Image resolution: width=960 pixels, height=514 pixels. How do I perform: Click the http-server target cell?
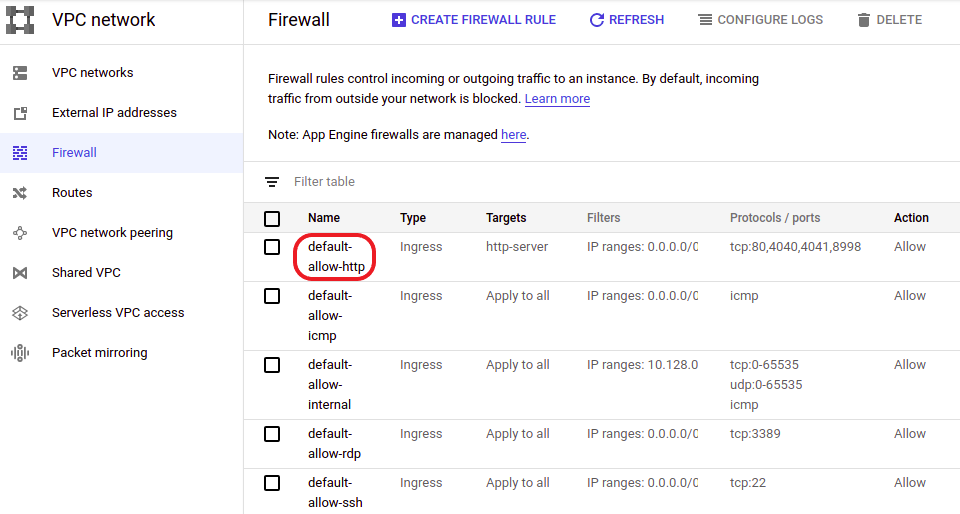point(517,247)
